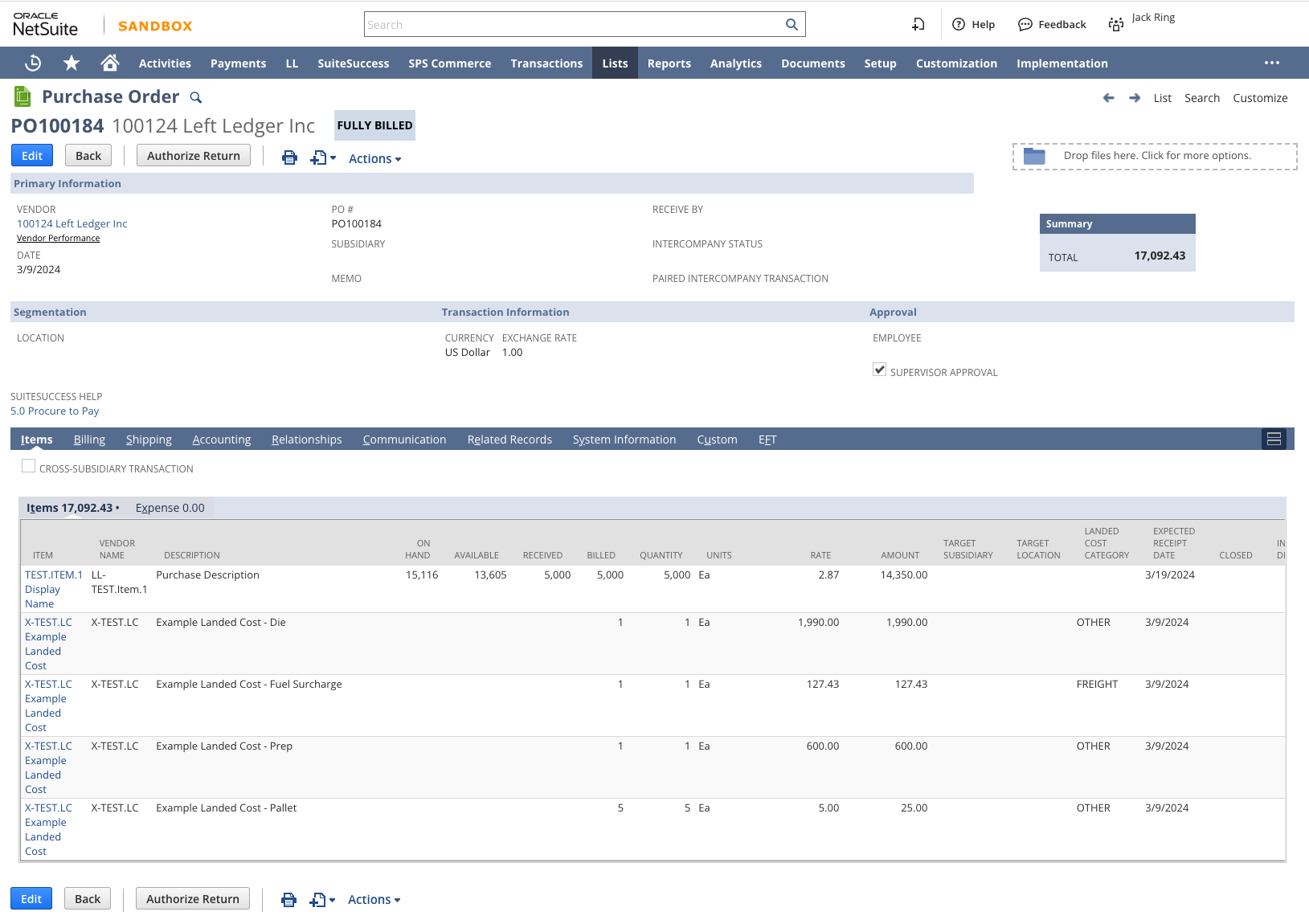Click the folder icon in file drop zone
This screenshot has width=1309, height=924.
1034,156
